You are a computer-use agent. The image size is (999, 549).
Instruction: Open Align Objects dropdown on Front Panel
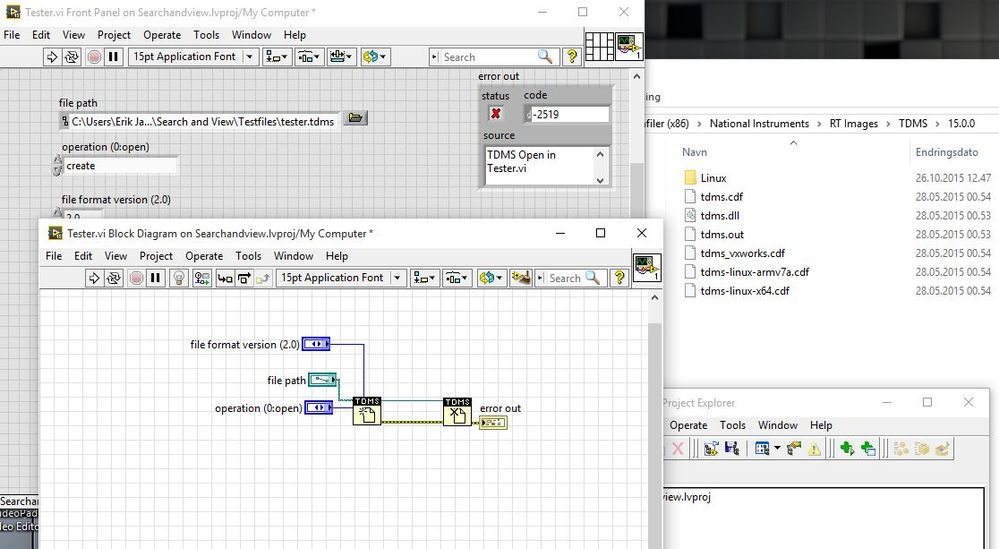pyautogui.click(x=277, y=57)
